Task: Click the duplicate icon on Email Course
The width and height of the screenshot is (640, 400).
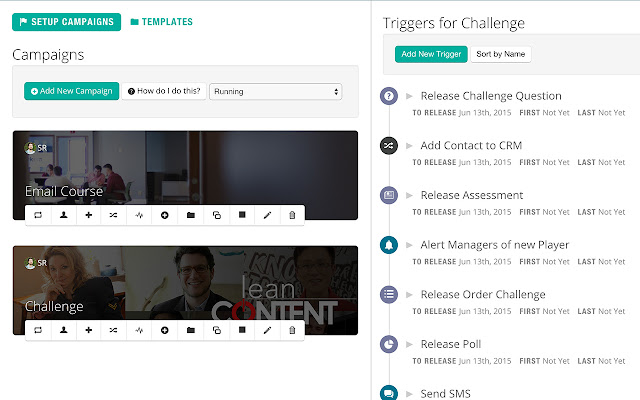Action: click(x=217, y=215)
